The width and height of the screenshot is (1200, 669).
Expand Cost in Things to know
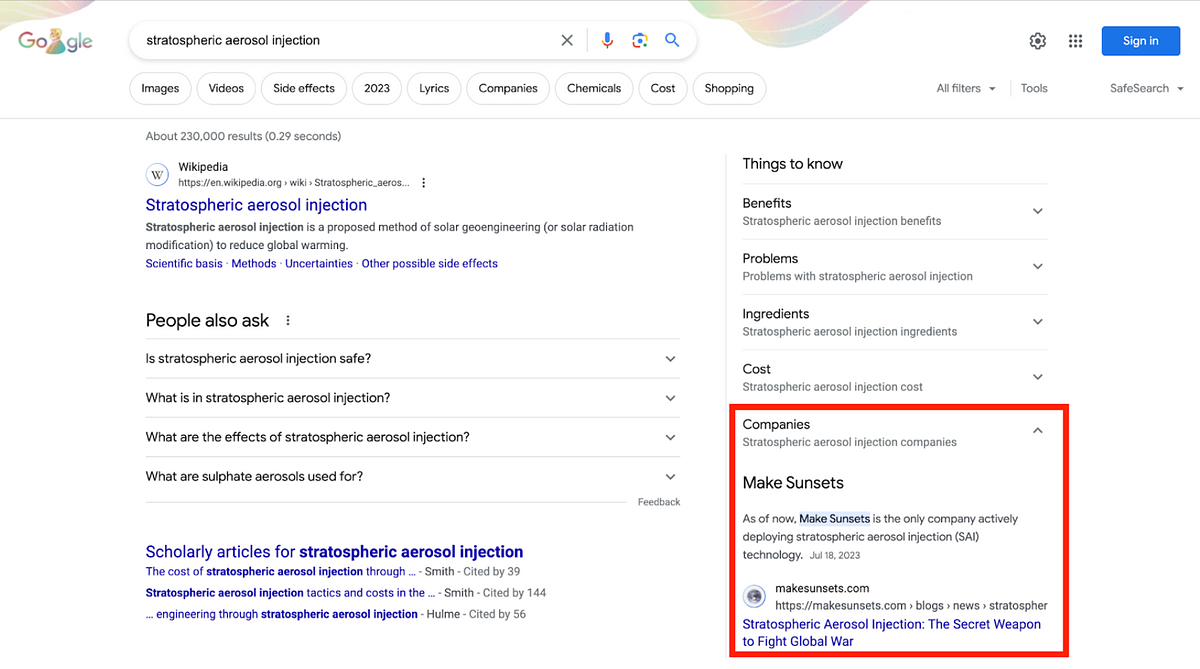pyautogui.click(x=895, y=377)
